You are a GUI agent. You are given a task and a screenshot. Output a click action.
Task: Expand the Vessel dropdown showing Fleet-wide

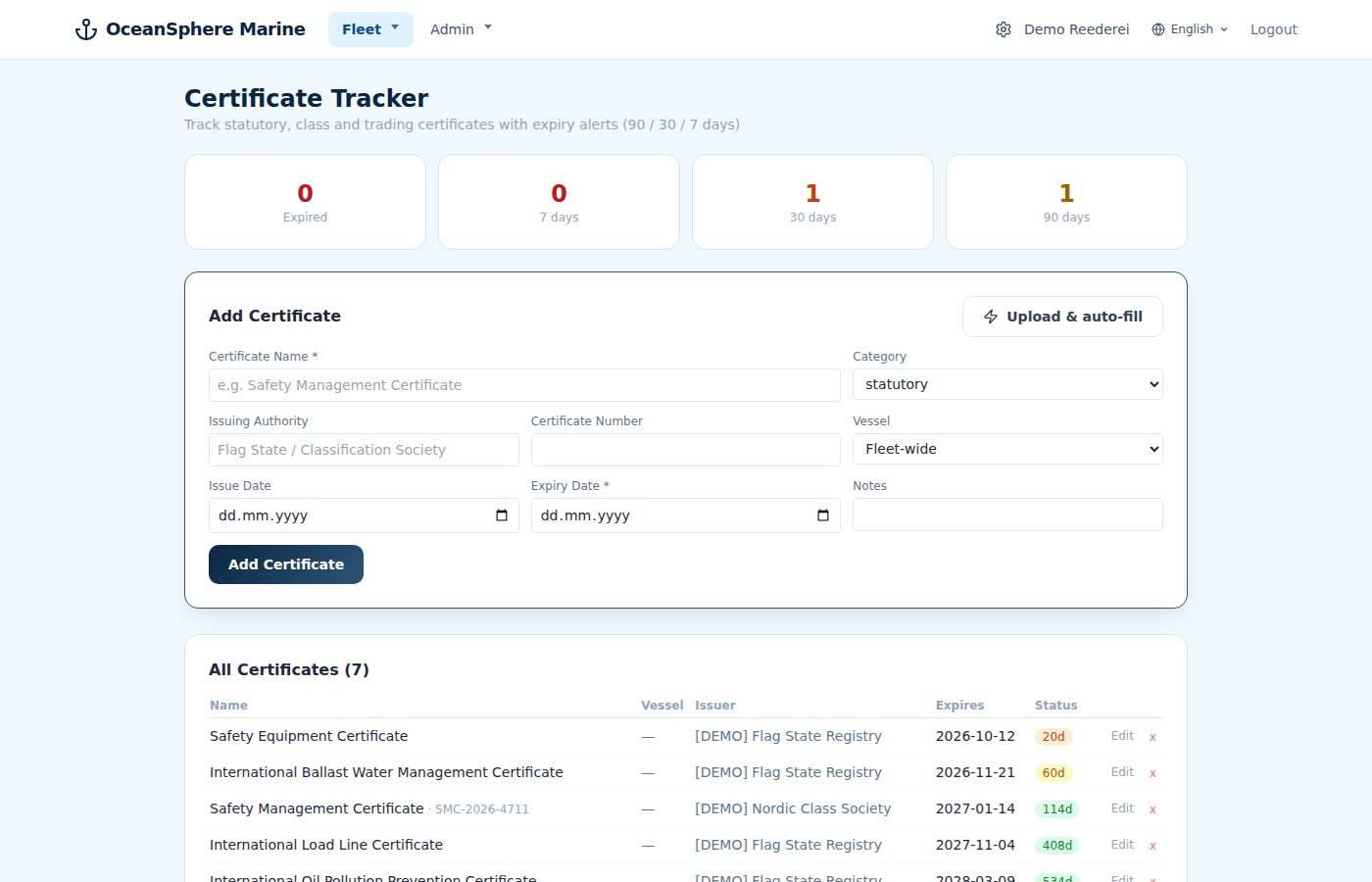tap(1007, 449)
